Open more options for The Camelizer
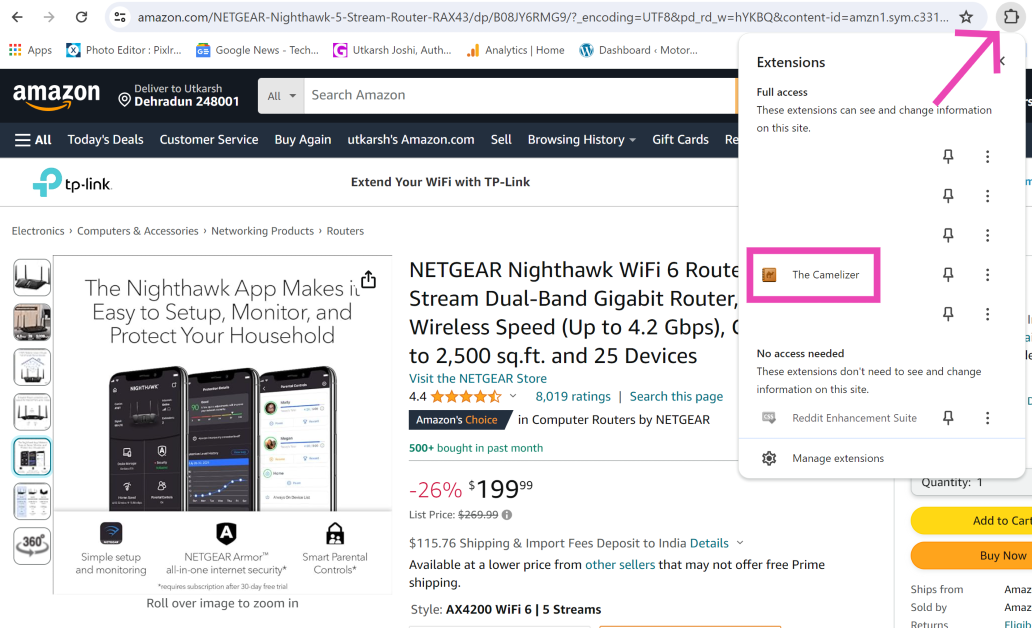The height and width of the screenshot is (628, 1032). 987,275
